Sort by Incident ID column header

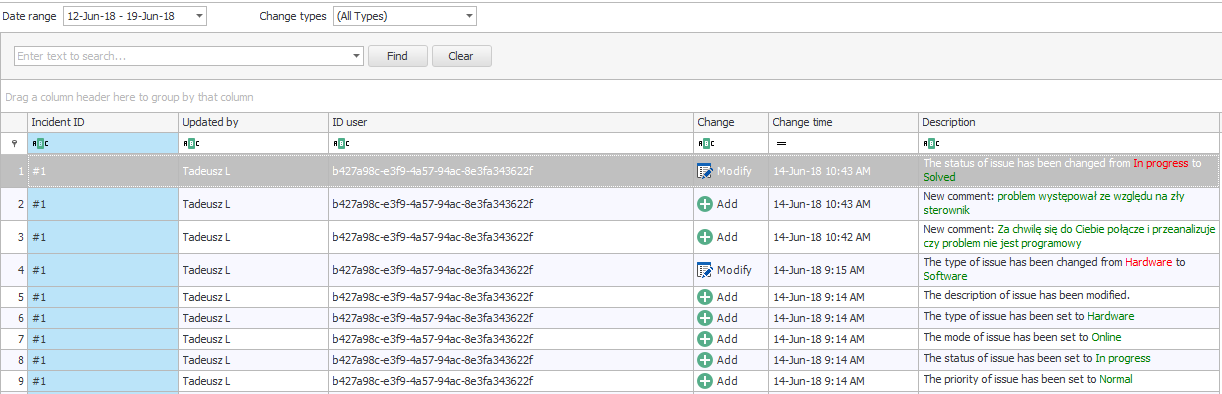(x=103, y=122)
